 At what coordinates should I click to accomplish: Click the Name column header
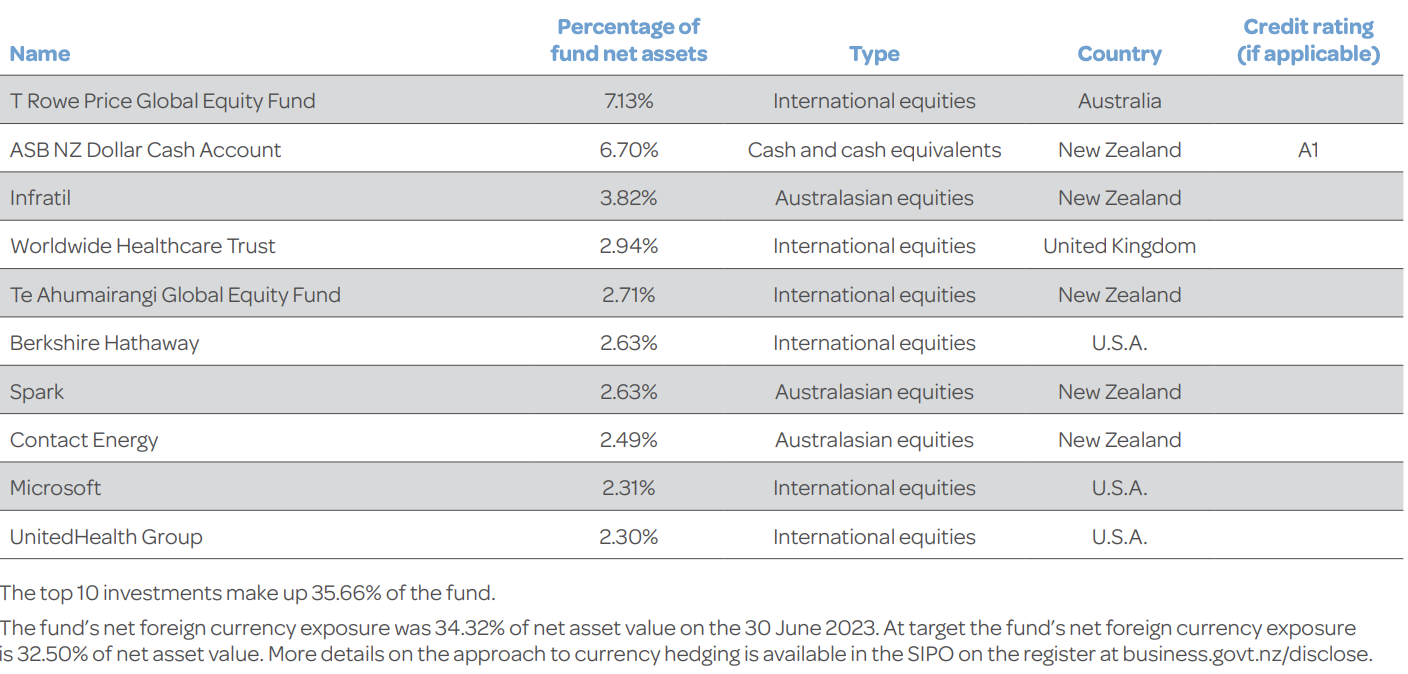40,54
